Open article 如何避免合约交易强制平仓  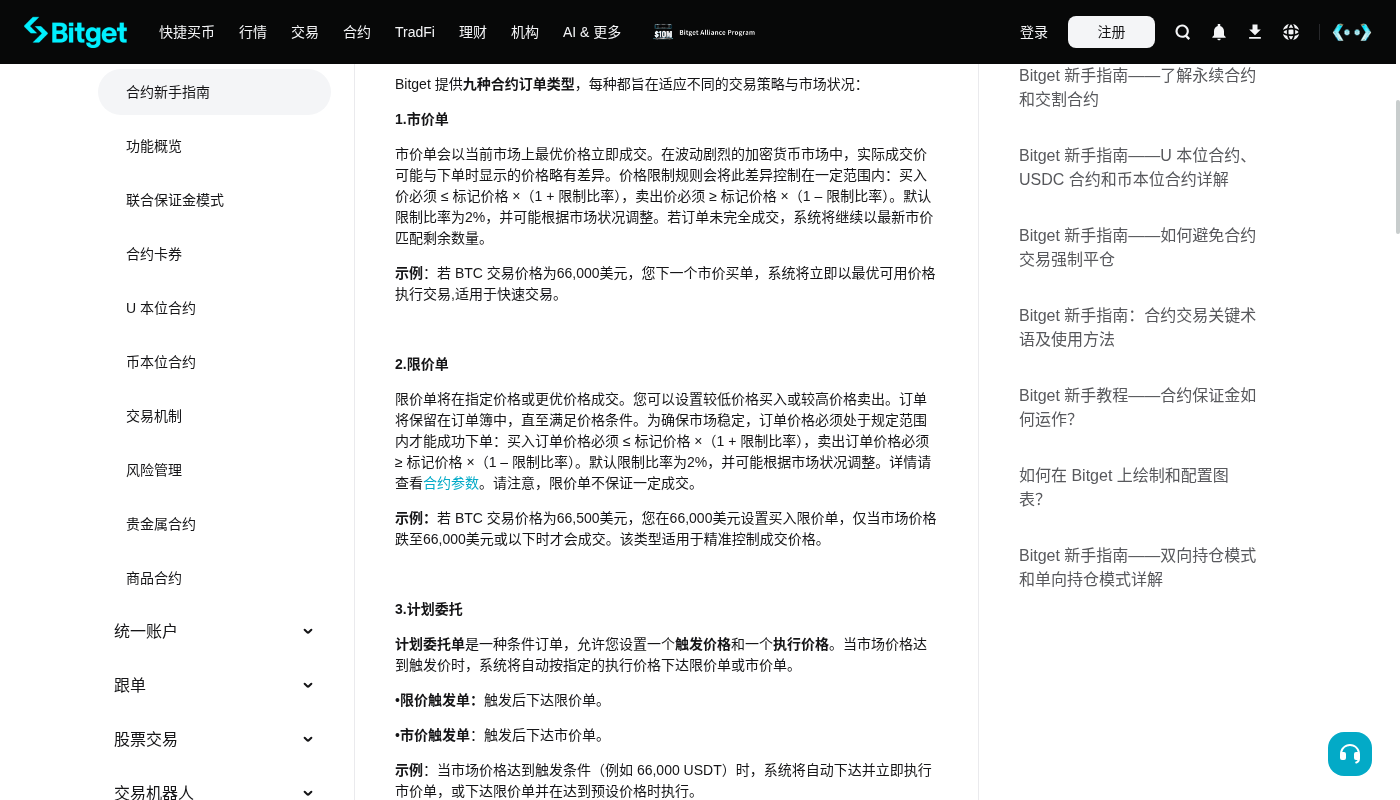click(x=1137, y=247)
